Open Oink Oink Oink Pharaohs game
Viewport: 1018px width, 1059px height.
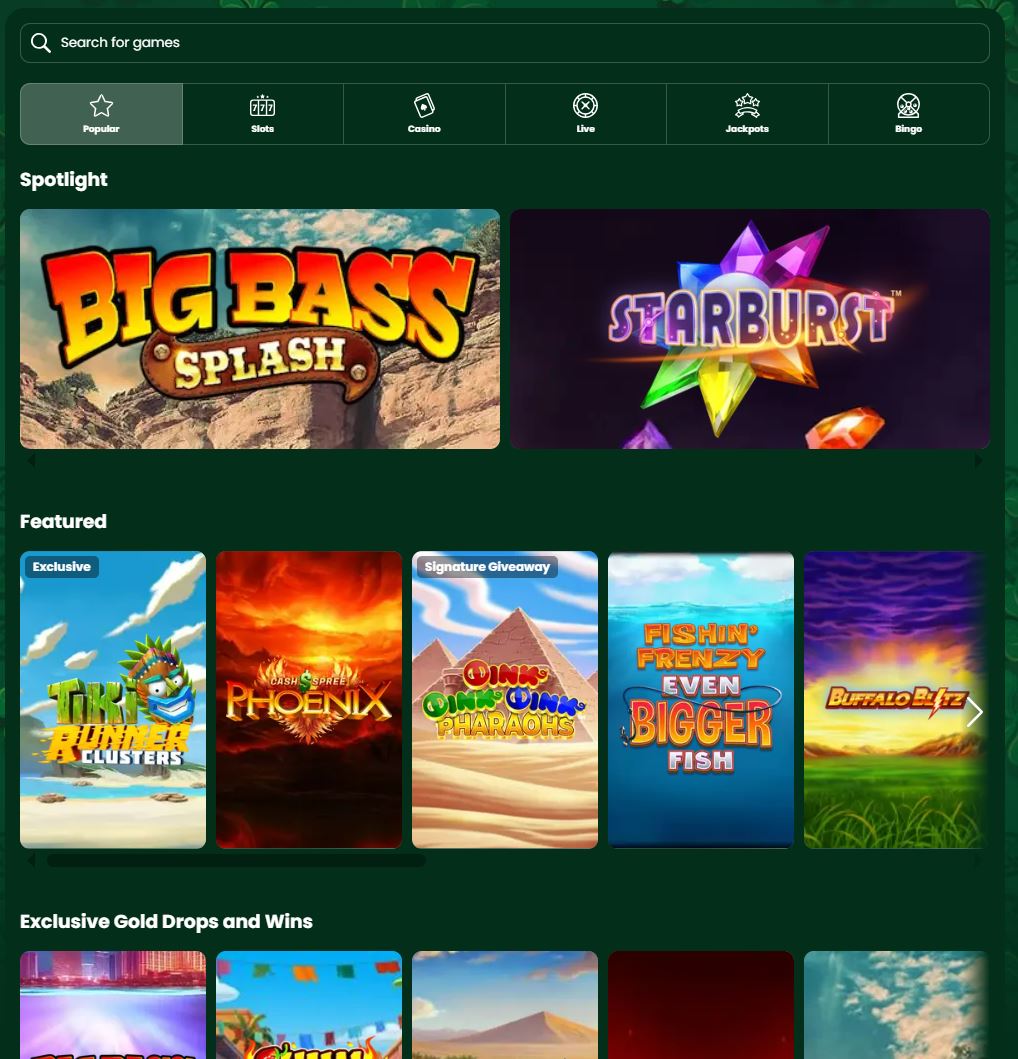click(x=505, y=700)
